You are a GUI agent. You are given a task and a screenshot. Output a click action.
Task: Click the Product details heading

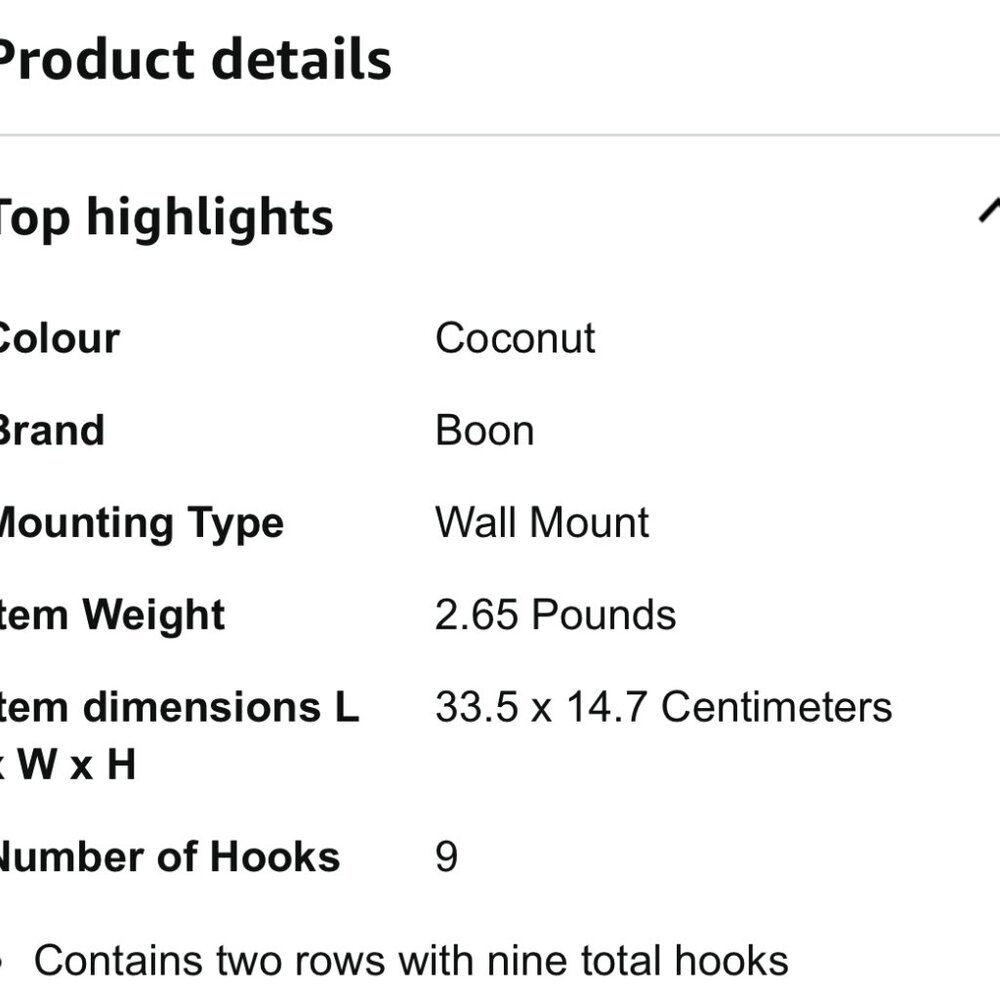(195, 59)
